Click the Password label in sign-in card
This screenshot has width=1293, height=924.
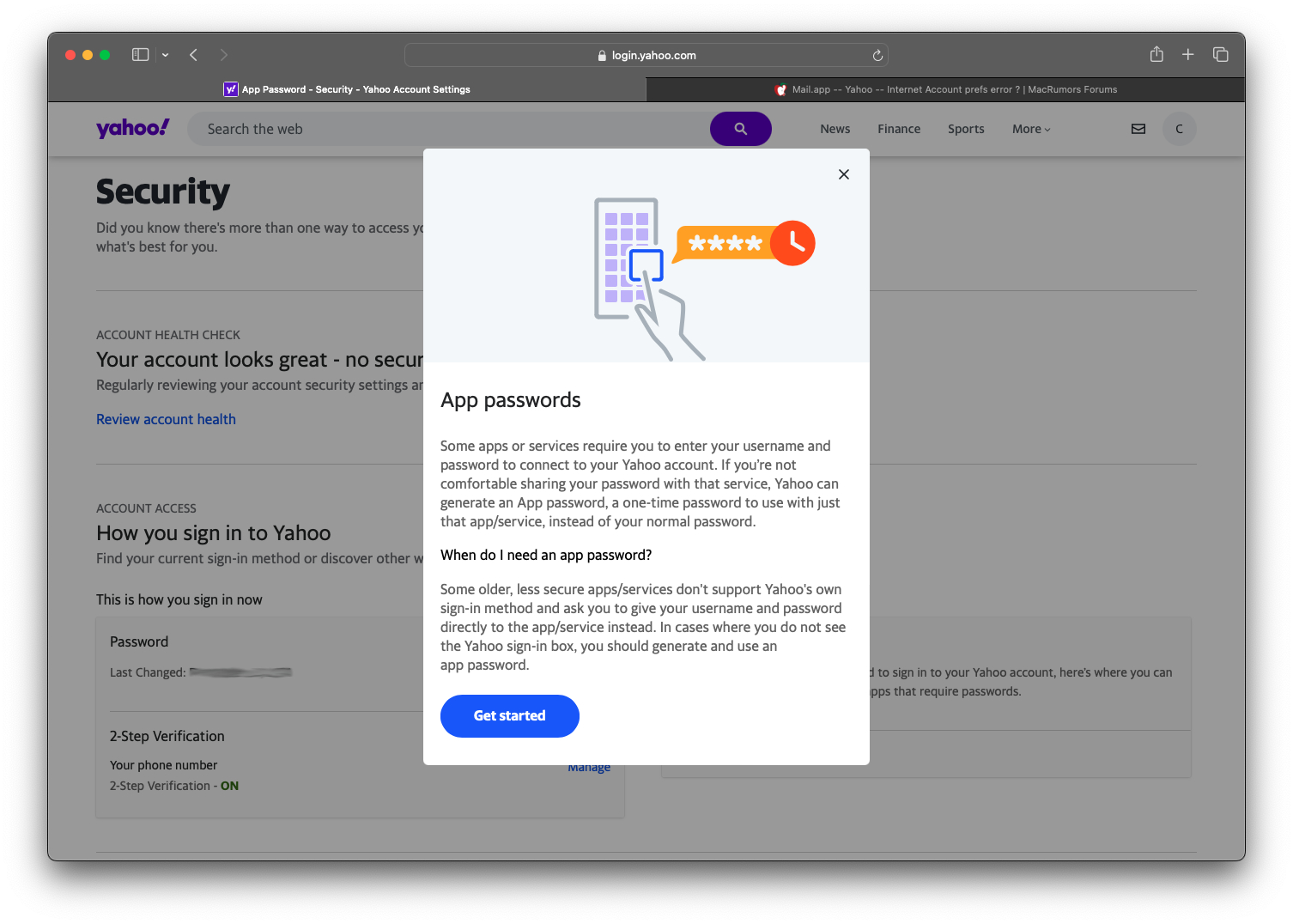tap(139, 641)
